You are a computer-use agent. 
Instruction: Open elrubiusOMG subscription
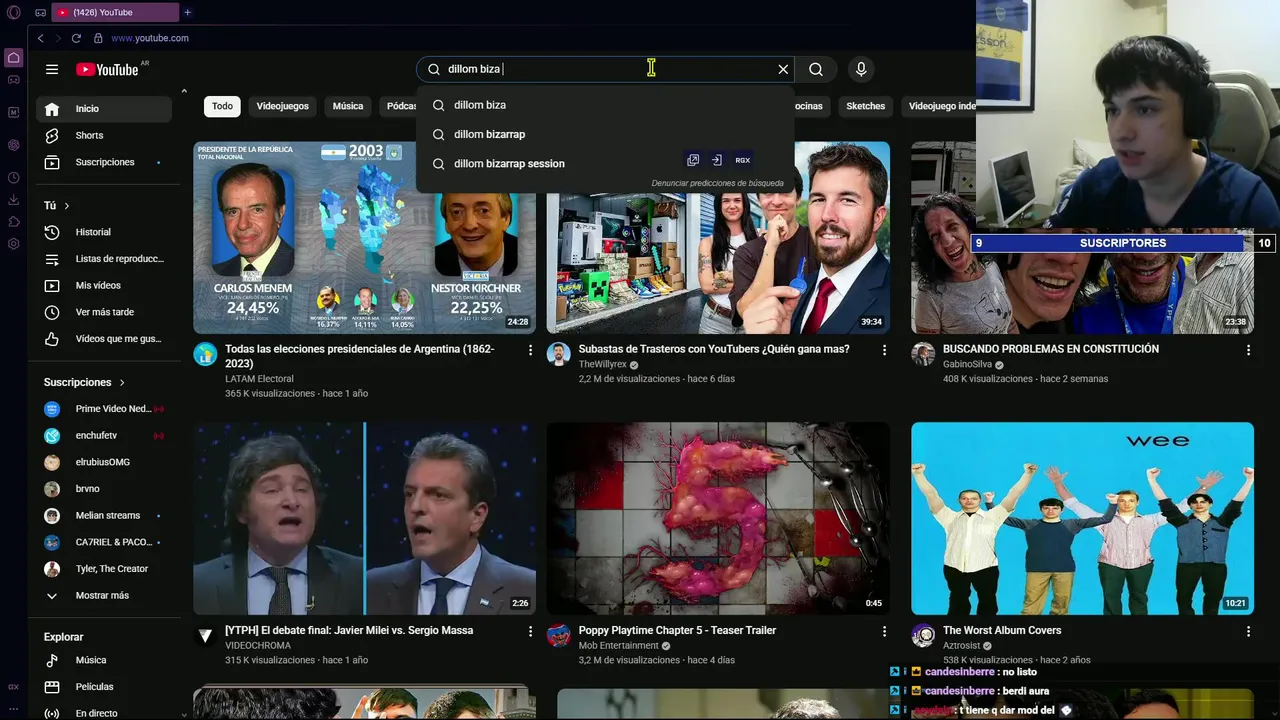click(104, 462)
